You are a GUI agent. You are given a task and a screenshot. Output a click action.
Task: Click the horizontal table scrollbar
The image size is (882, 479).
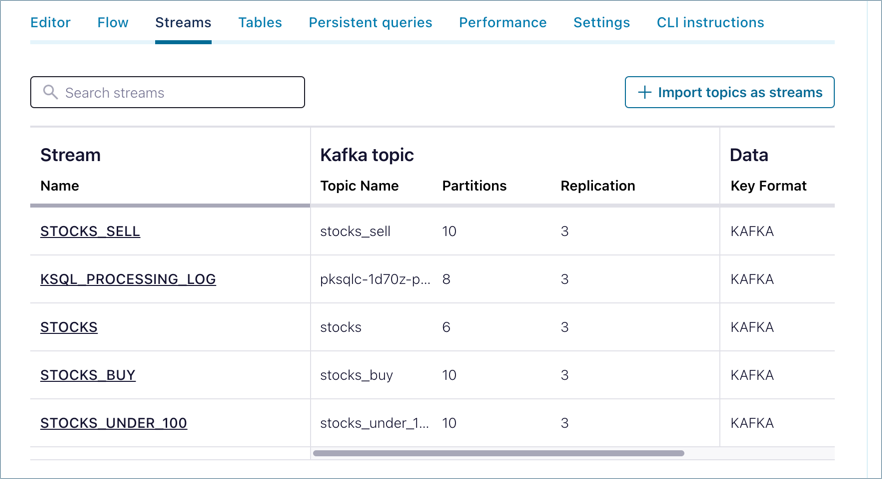(498, 453)
